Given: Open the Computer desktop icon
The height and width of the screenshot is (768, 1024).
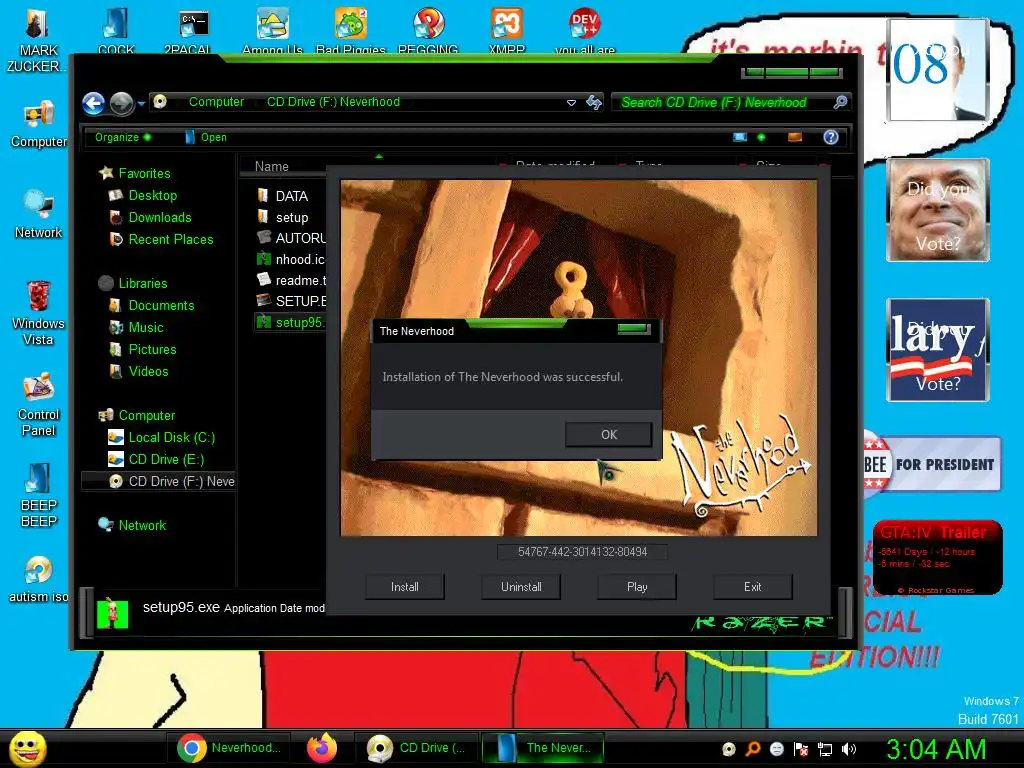Looking at the screenshot, I should 39,124.
